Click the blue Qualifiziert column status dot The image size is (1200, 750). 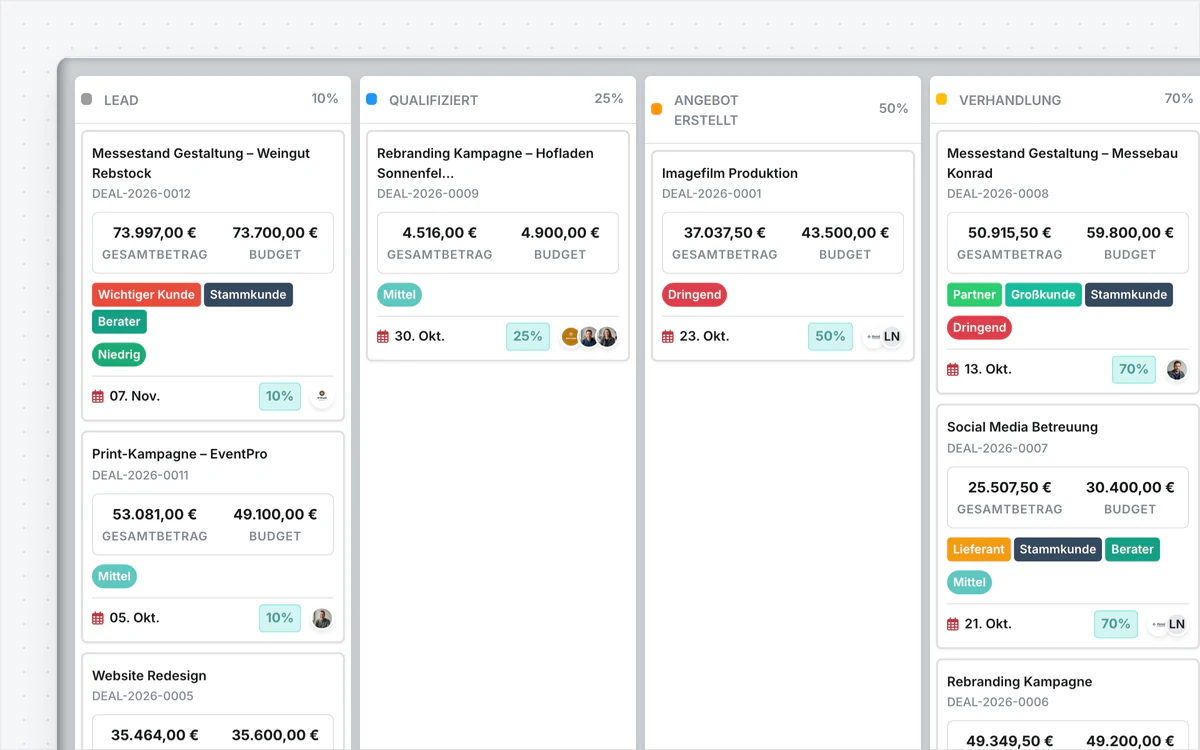tap(371, 99)
